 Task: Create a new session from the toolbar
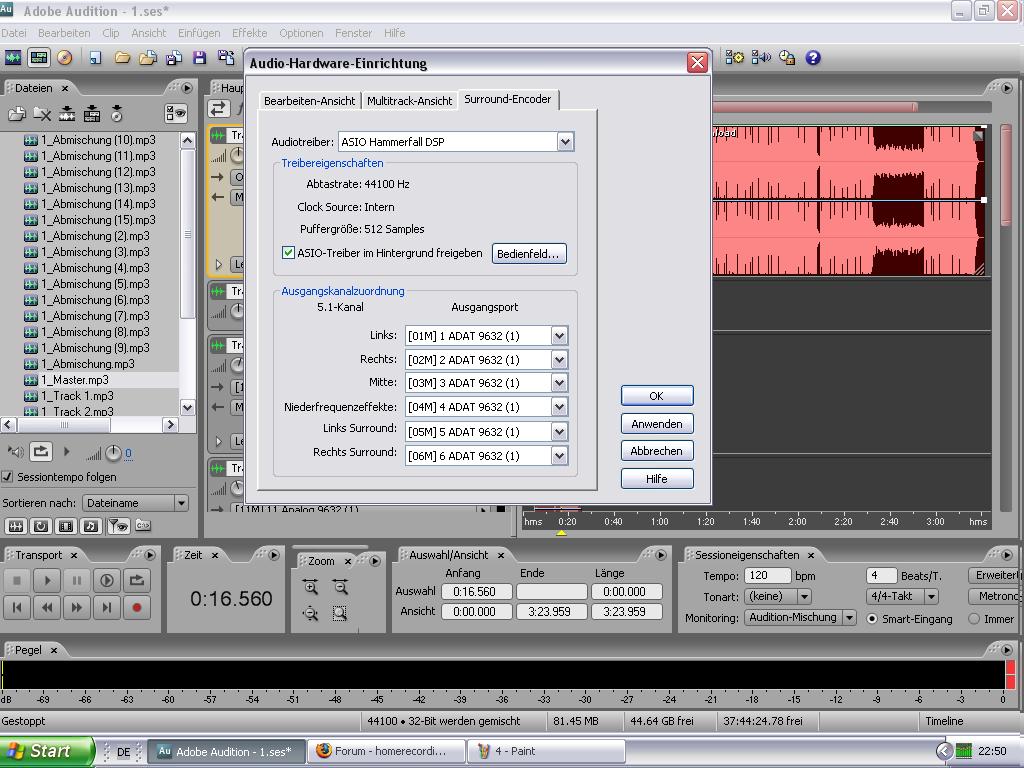[x=95, y=58]
